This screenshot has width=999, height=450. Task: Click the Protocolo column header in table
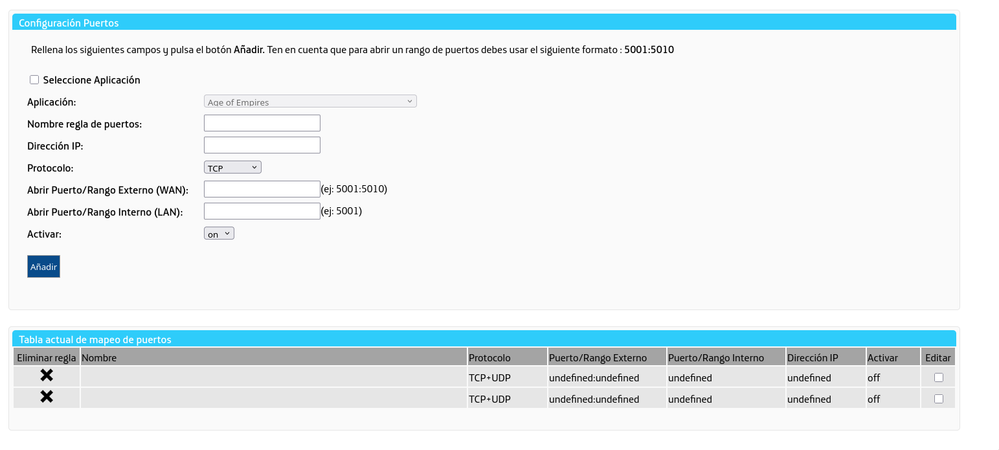tap(489, 357)
